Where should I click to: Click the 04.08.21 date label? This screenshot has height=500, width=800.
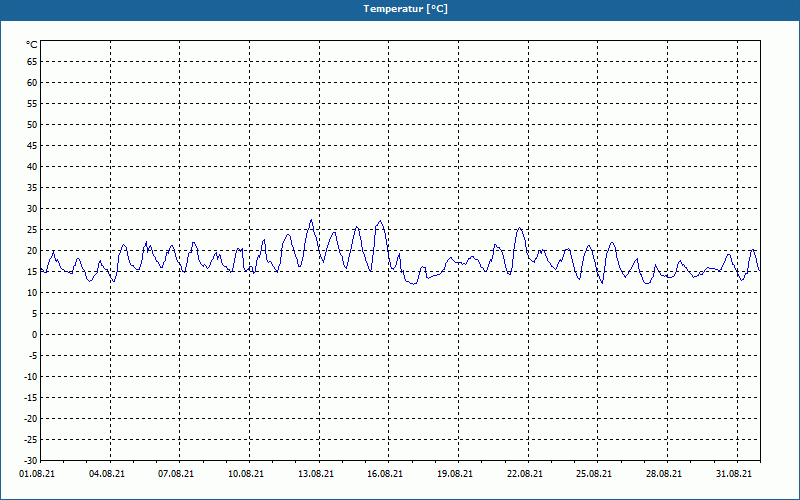click(107, 474)
